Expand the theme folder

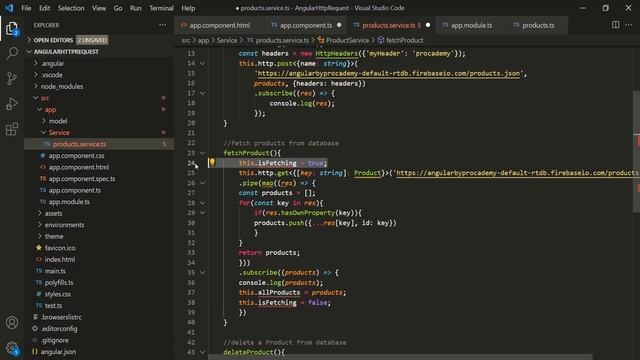click(54, 236)
